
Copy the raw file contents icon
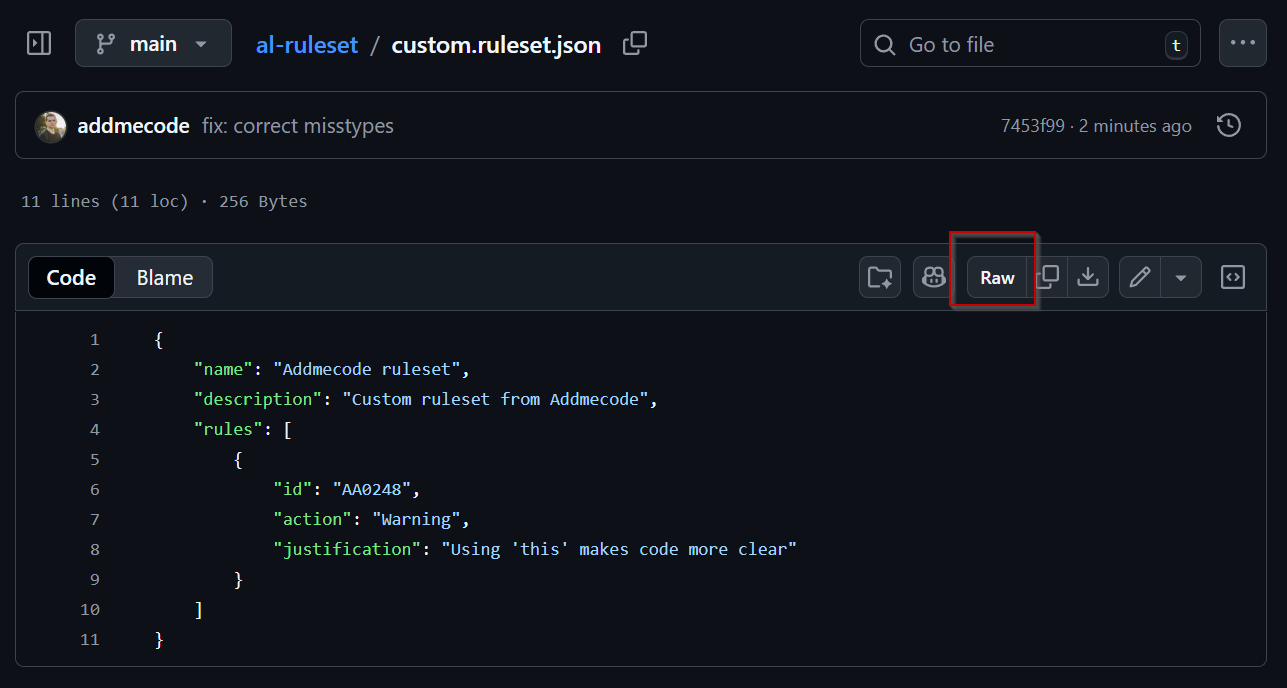coord(1046,277)
